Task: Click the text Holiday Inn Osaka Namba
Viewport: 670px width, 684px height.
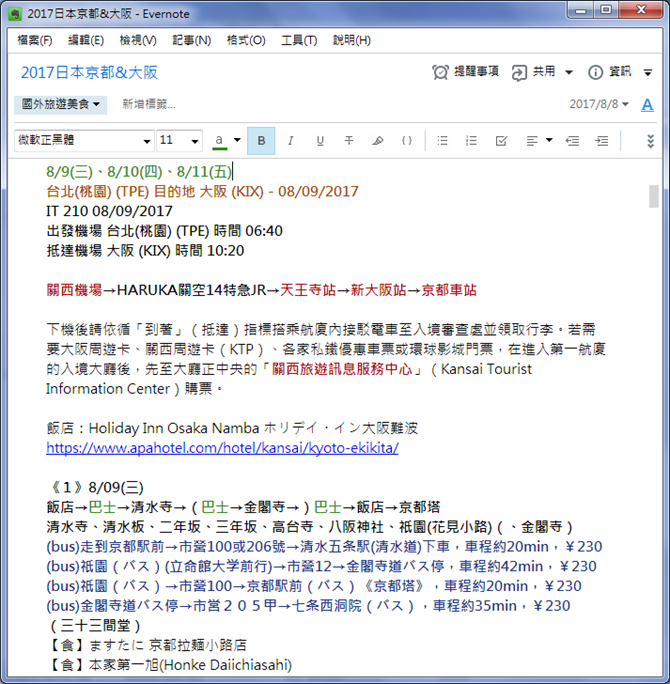Action: pos(174,428)
